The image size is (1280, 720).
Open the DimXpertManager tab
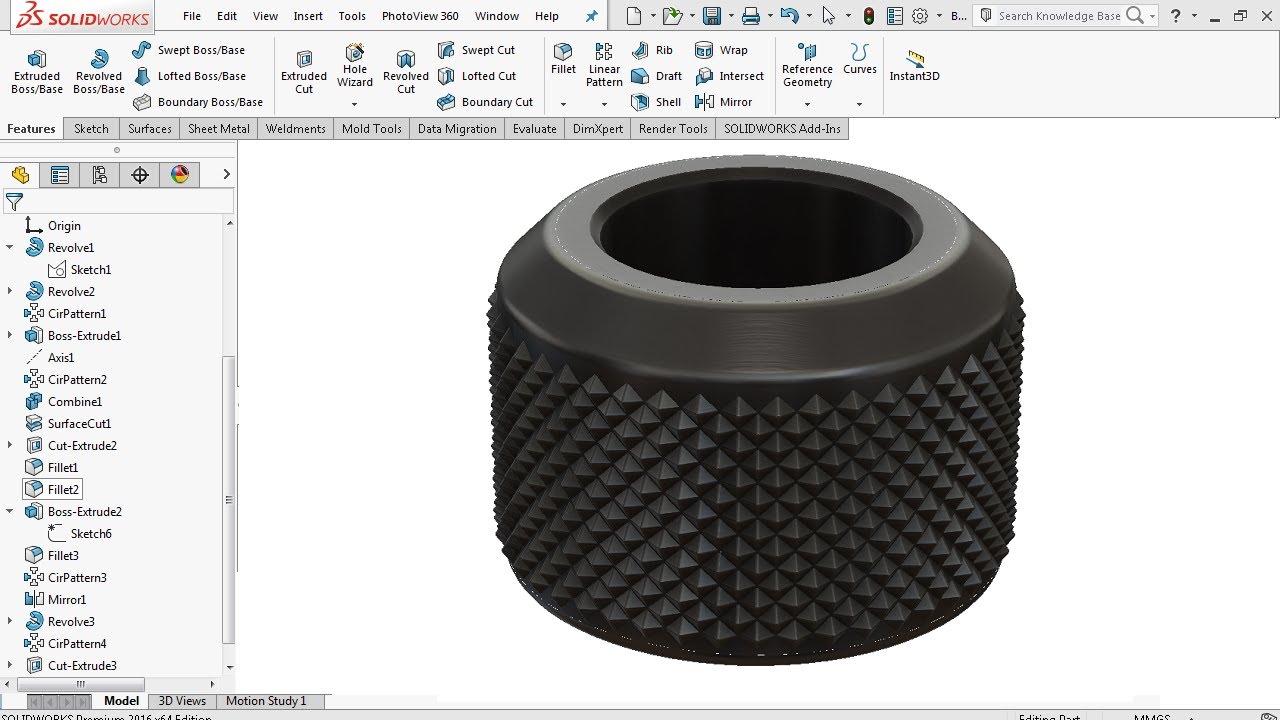point(140,175)
